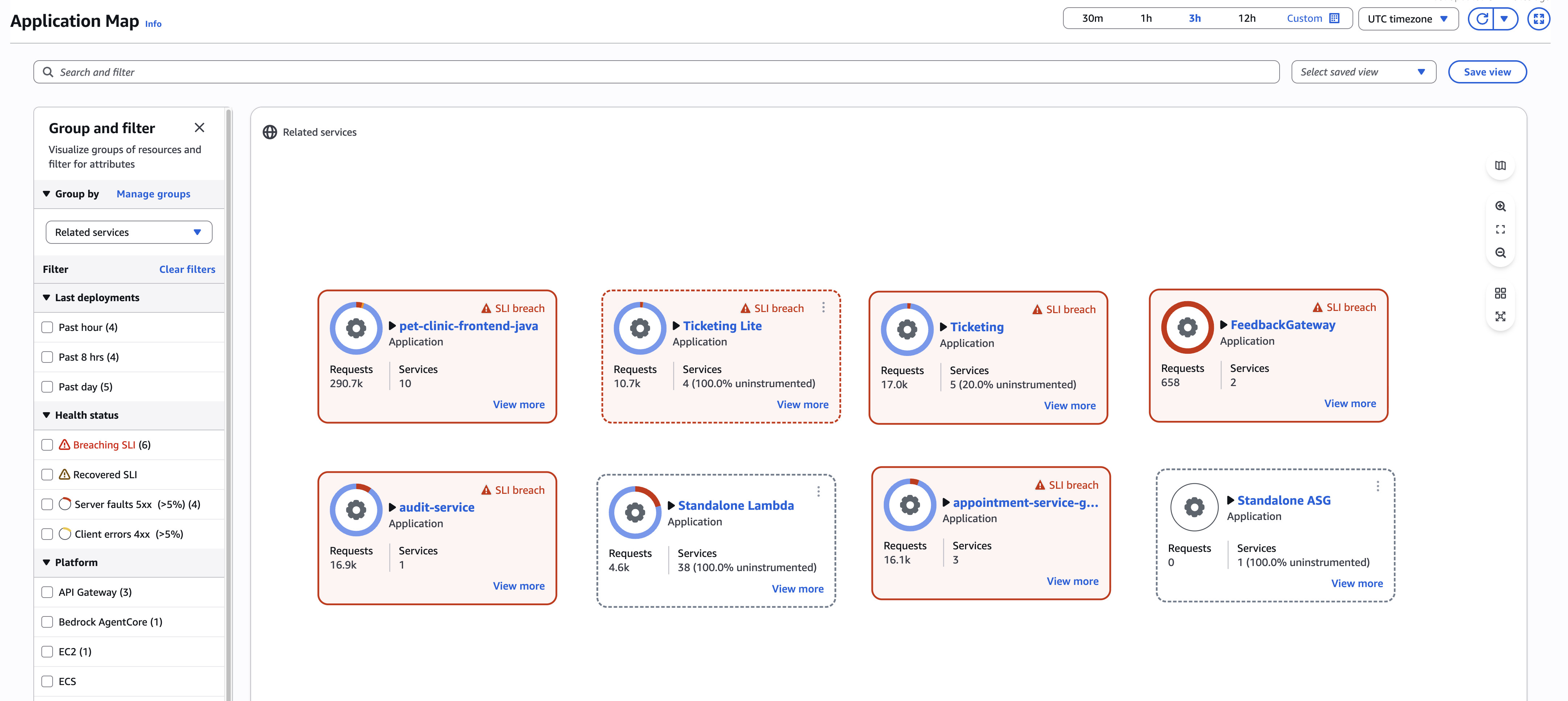The width and height of the screenshot is (1568, 701).
Task: Switch to the 30m time range
Action: pos(1093,18)
